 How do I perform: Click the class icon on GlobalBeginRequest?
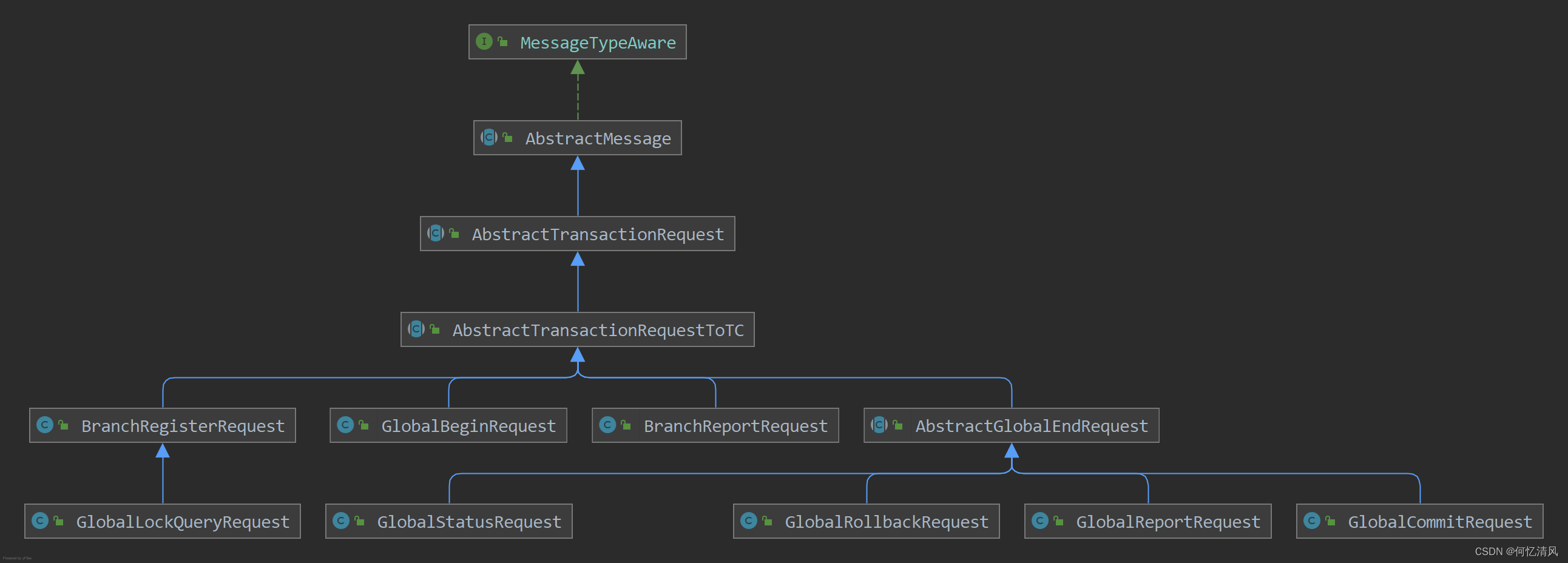click(x=345, y=424)
